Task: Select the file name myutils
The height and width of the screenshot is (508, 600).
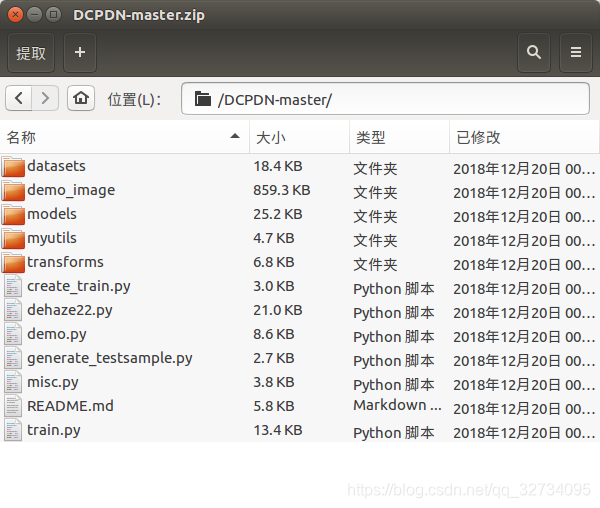Action: click(x=52, y=239)
